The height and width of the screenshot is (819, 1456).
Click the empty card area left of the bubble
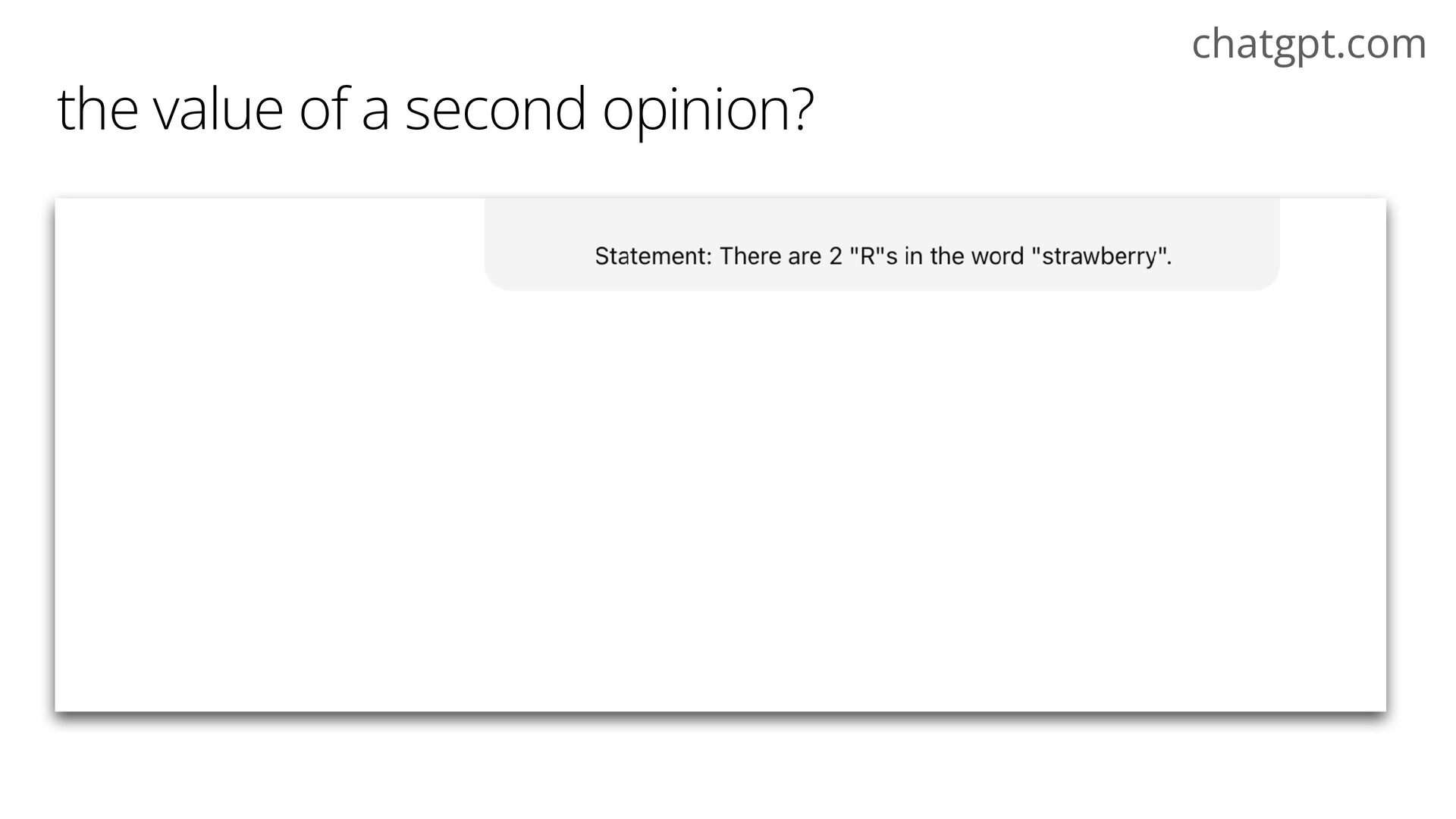point(269,244)
